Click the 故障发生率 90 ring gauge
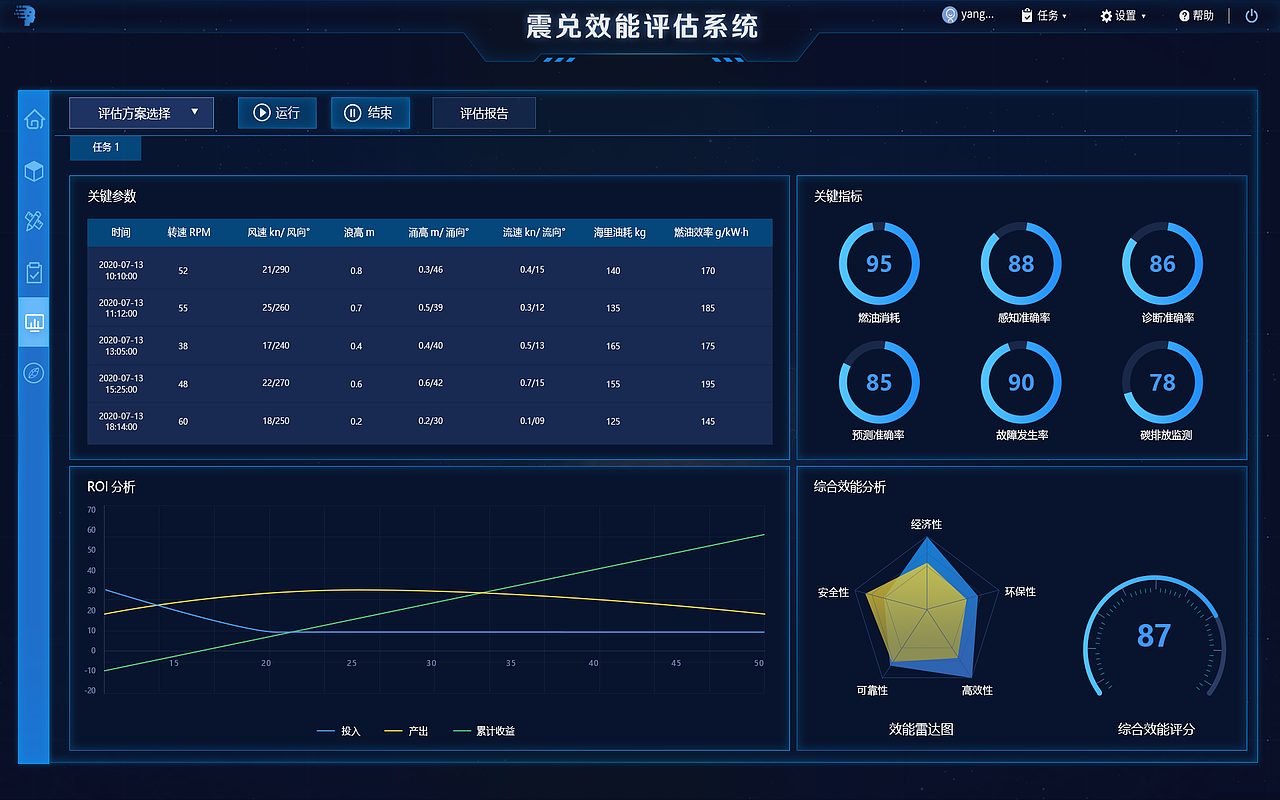1280x800 pixels. (1021, 382)
